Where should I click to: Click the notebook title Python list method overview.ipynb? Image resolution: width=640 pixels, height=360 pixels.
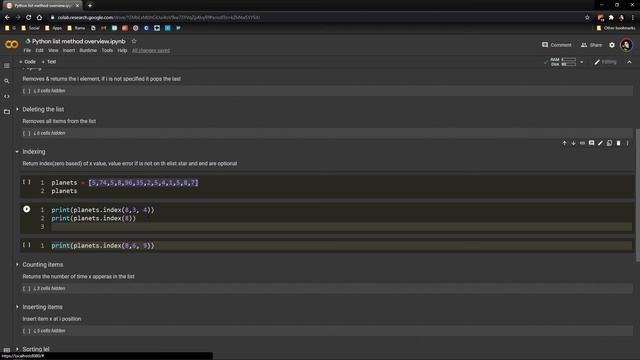(x=78, y=41)
